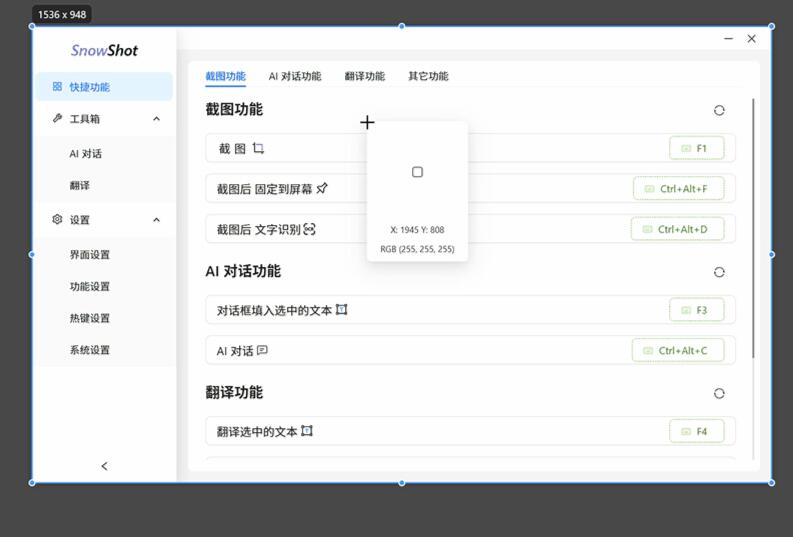This screenshot has height=537, width=793.
Task: Click the chat bubble icon beside AI 对话 row
Action: [262, 350]
